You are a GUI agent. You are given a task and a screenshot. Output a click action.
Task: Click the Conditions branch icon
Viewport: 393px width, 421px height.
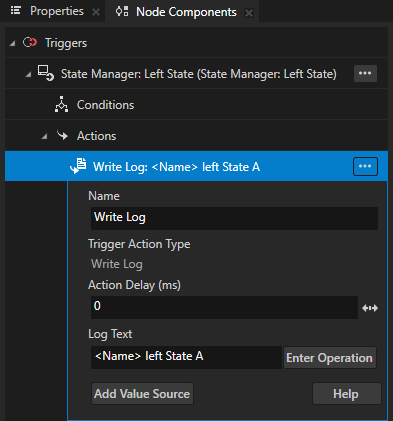click(61, 104)
